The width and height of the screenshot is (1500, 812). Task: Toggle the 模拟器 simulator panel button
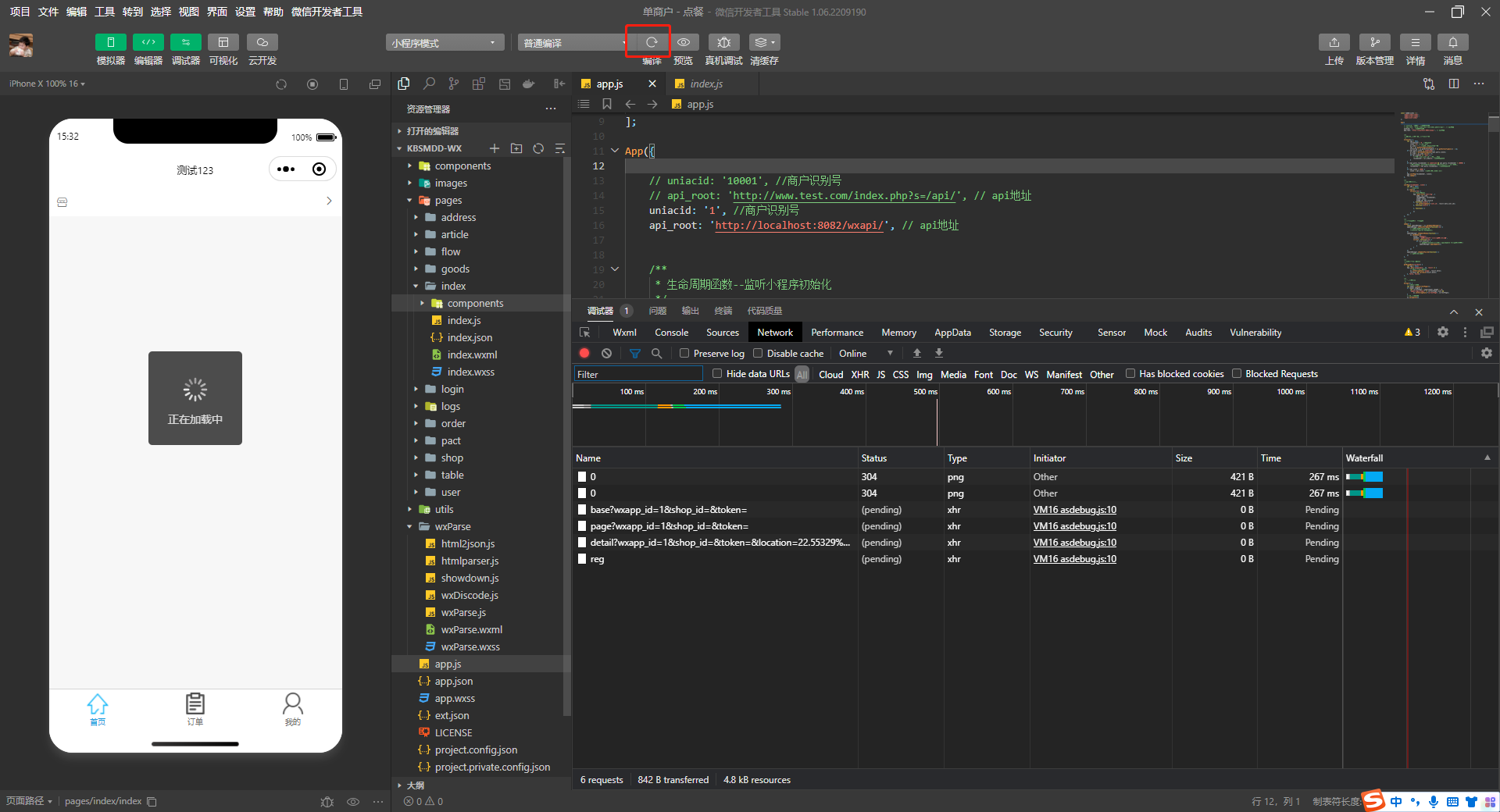tap(110, 42)
